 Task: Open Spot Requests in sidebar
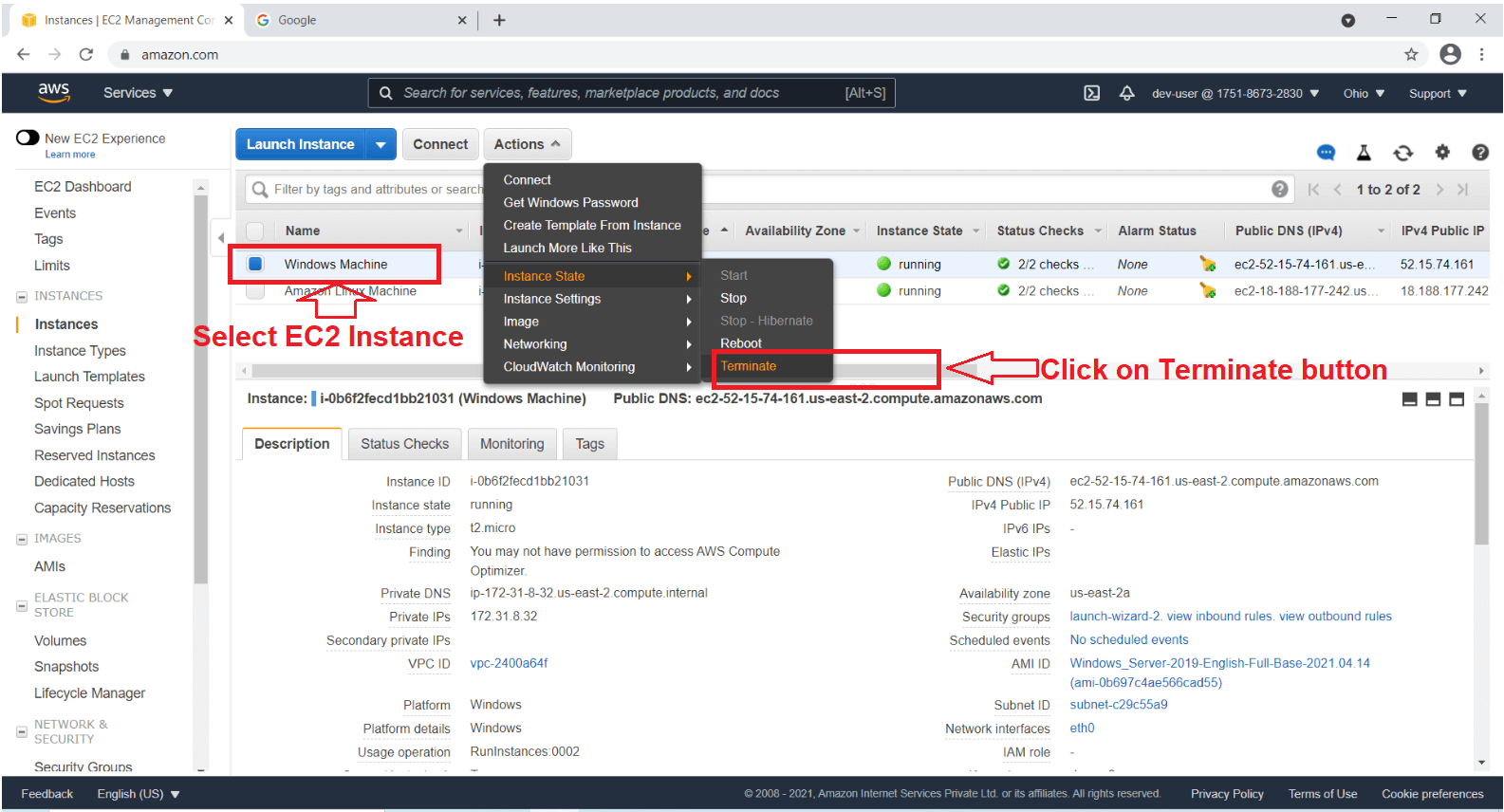pyautogui.click(x=79, y=403)
